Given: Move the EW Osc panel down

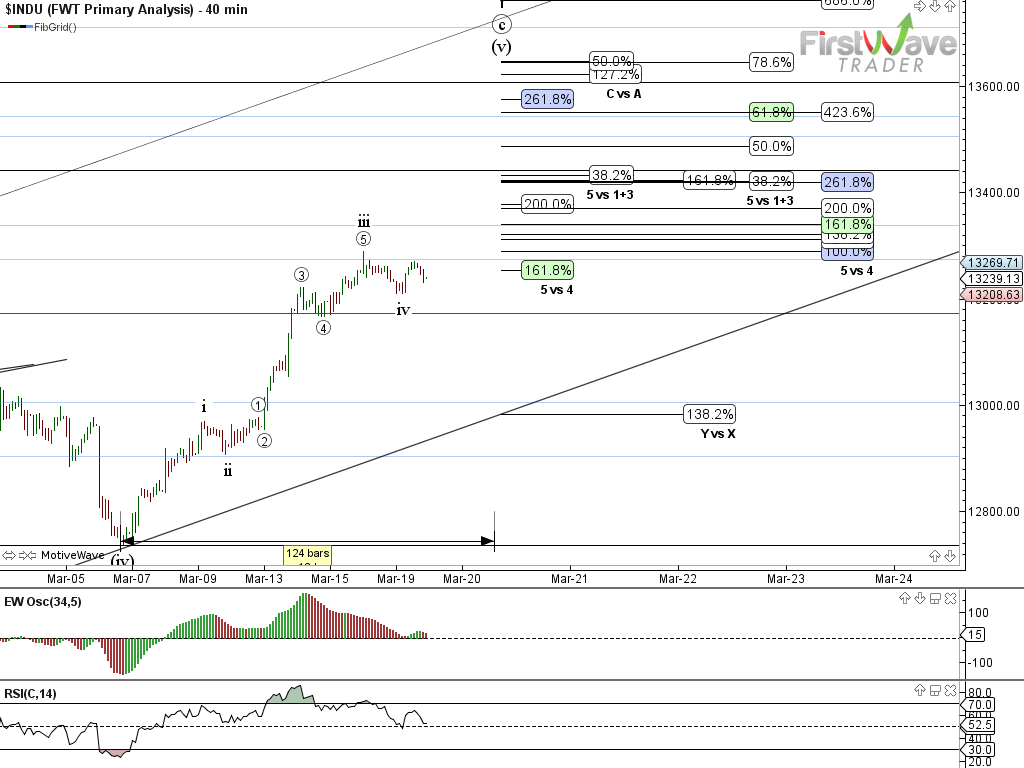Looking at the screenshot, I should (919, 598).
